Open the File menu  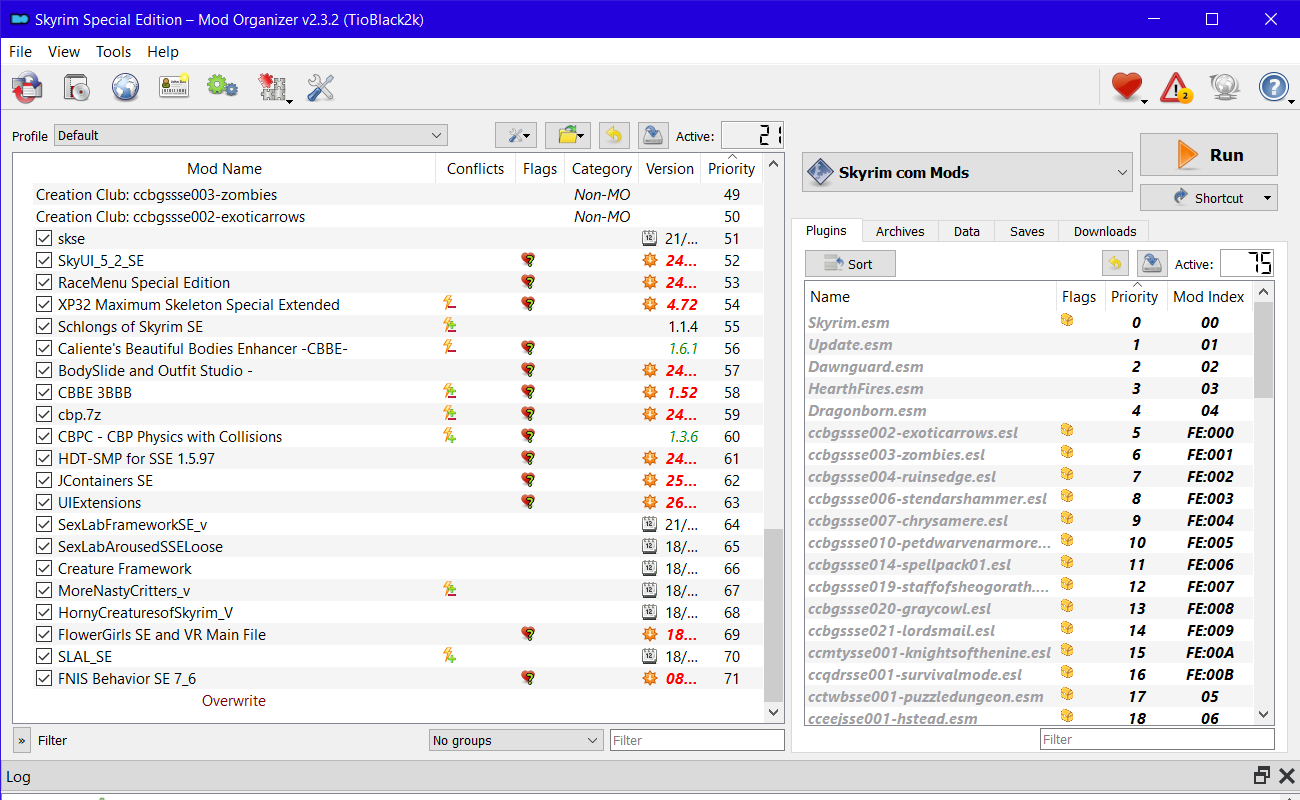click(x=20, y=52)
